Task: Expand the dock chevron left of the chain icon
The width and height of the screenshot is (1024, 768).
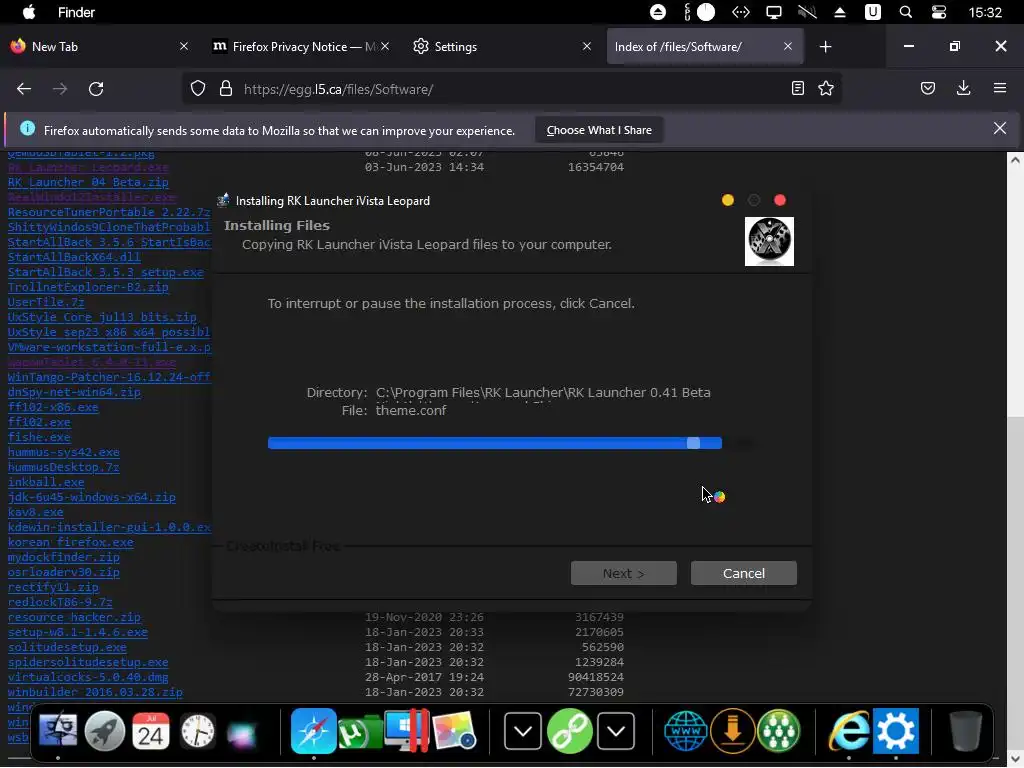Action: coord(522,731)
